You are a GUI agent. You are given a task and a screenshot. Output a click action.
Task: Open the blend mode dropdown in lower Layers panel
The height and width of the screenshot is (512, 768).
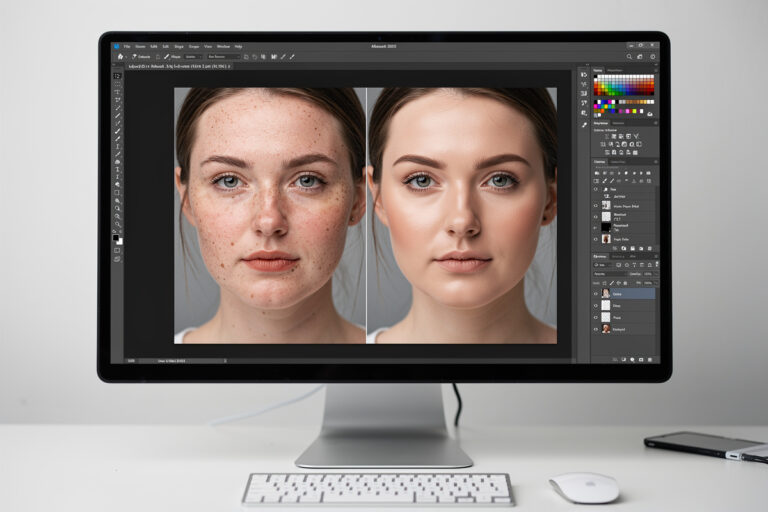(x=609, y=274)
